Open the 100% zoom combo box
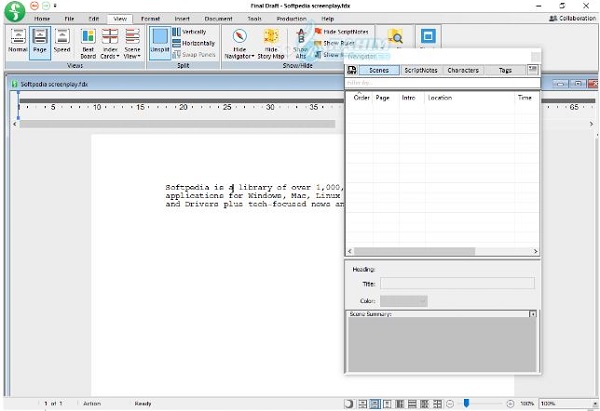Screen dimensions: 600x411 click(x=568, y=404)
